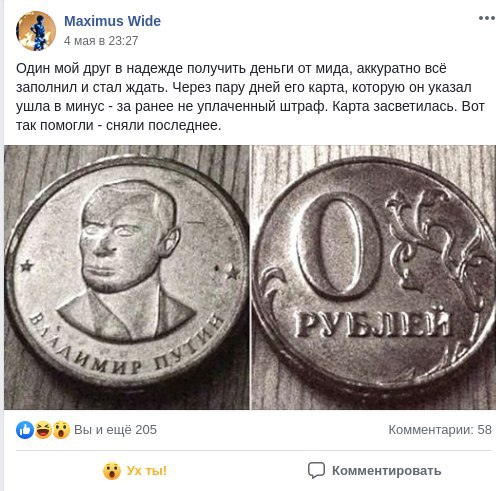Open the Putin coin photo
496x491 pixels.
[x=127, y=277]
